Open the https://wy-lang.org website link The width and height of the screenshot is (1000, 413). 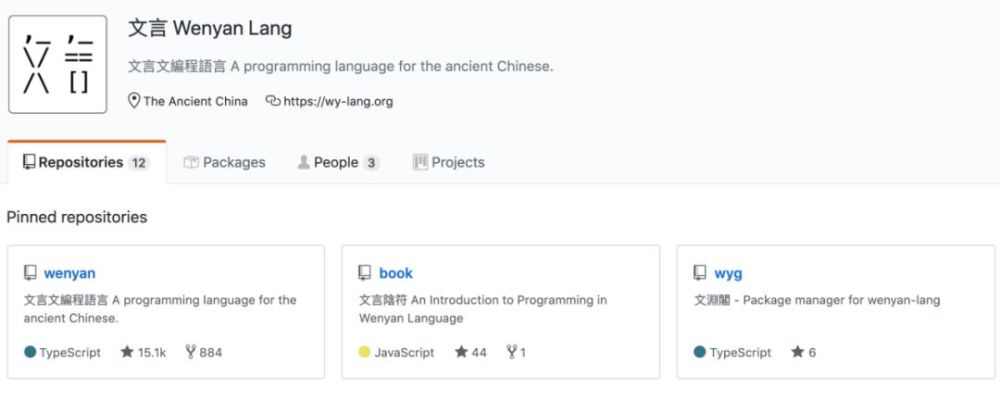338,101
